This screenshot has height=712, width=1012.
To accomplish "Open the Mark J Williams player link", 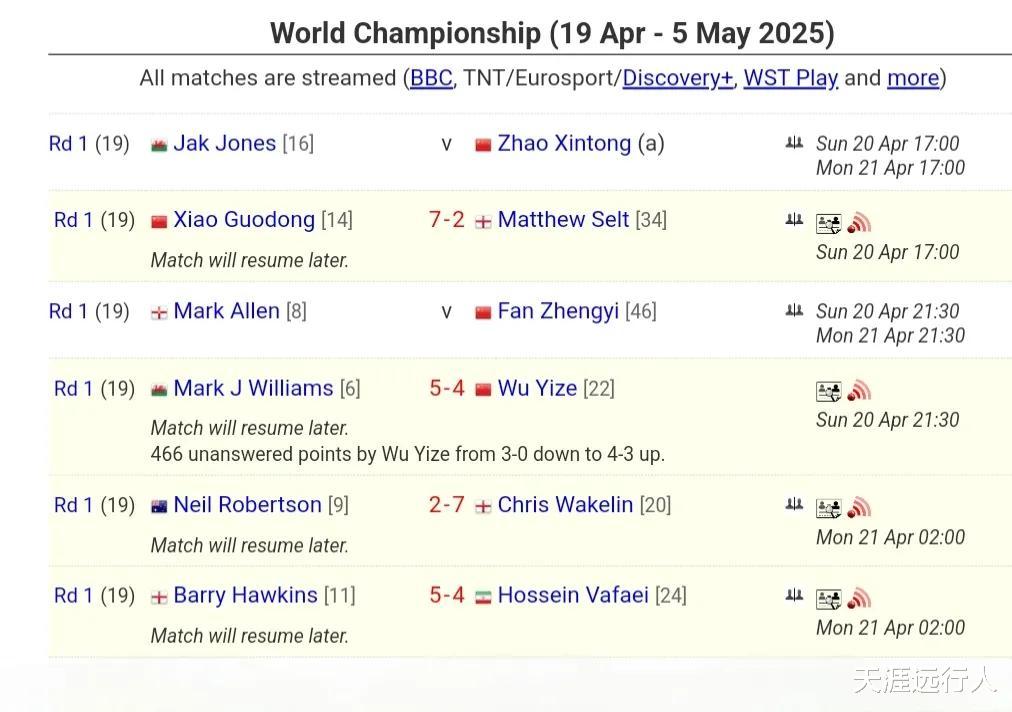I will [x=253, y=388].
